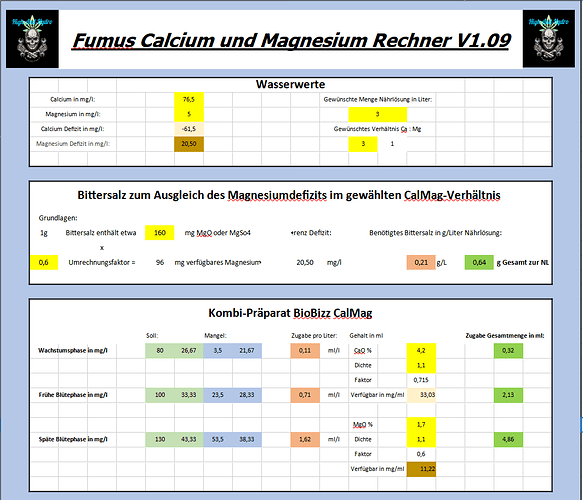Select the Calcium in mg/l value 76,5

point(189,100)
